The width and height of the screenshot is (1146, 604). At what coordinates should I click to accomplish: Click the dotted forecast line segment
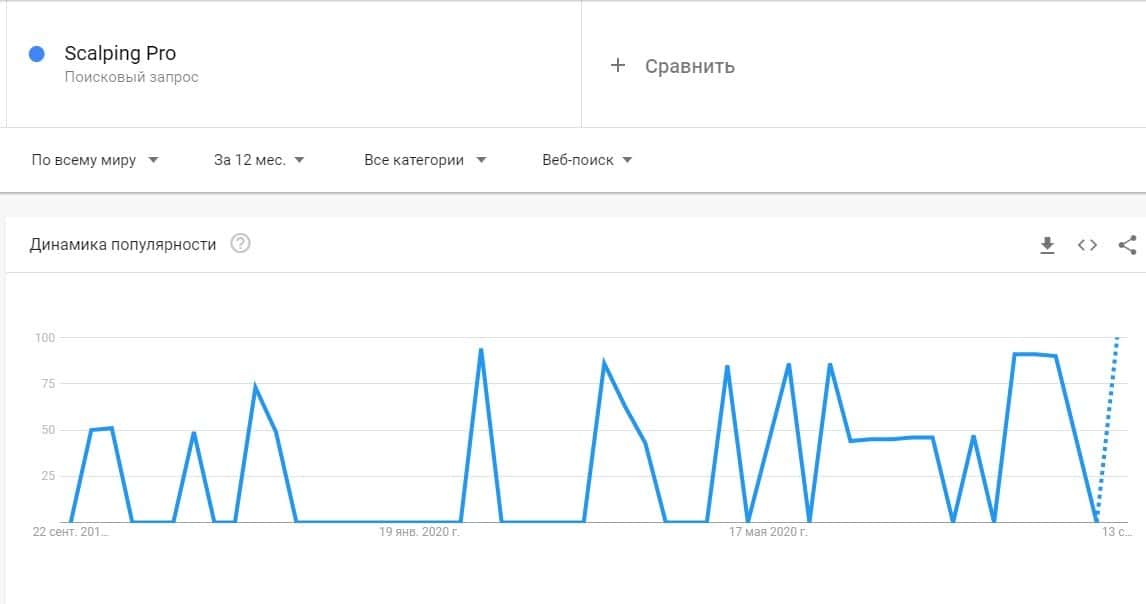[x=1107, y=430]
